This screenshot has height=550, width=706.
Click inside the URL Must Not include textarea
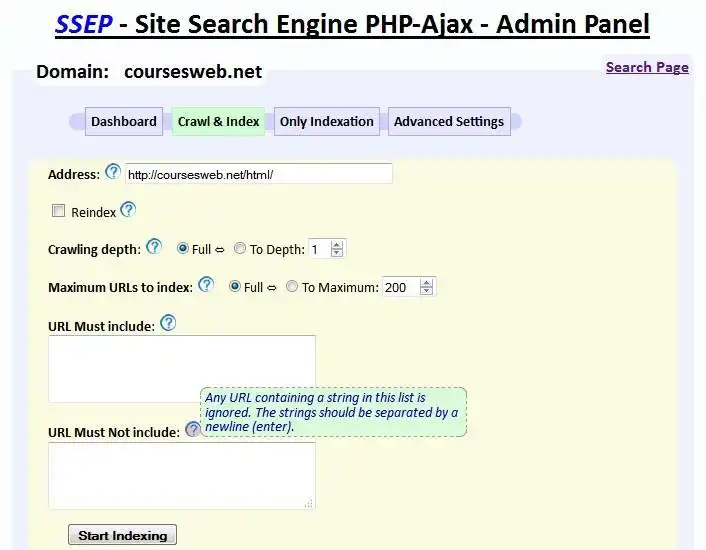point(181,476)
